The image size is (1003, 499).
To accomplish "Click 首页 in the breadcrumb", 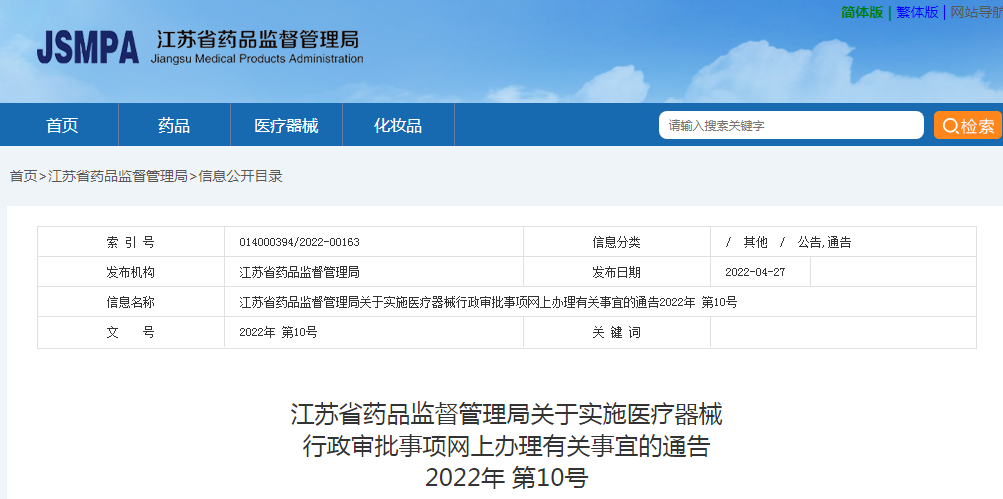I will click(x=24, y=176).
